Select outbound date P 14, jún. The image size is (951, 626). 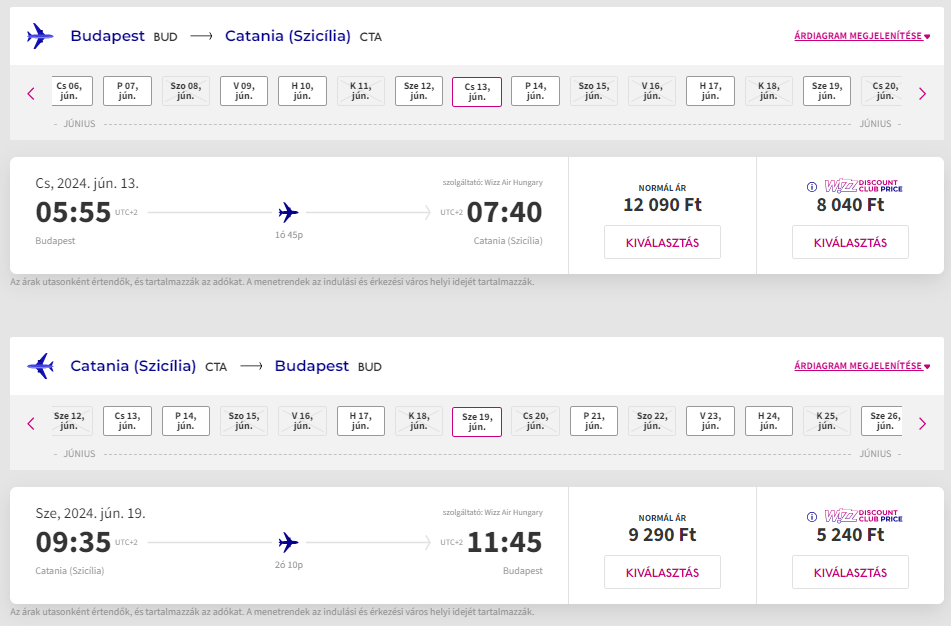coord(535,91)
